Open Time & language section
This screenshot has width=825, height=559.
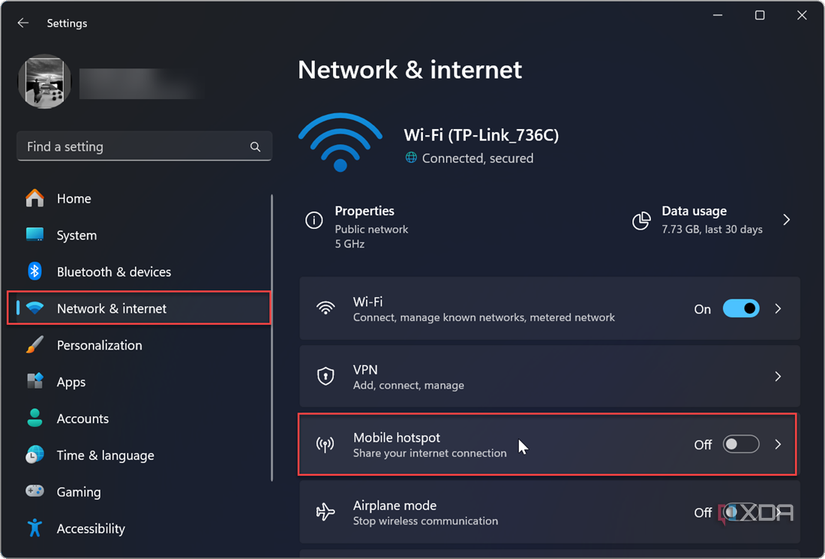(105, 455)
